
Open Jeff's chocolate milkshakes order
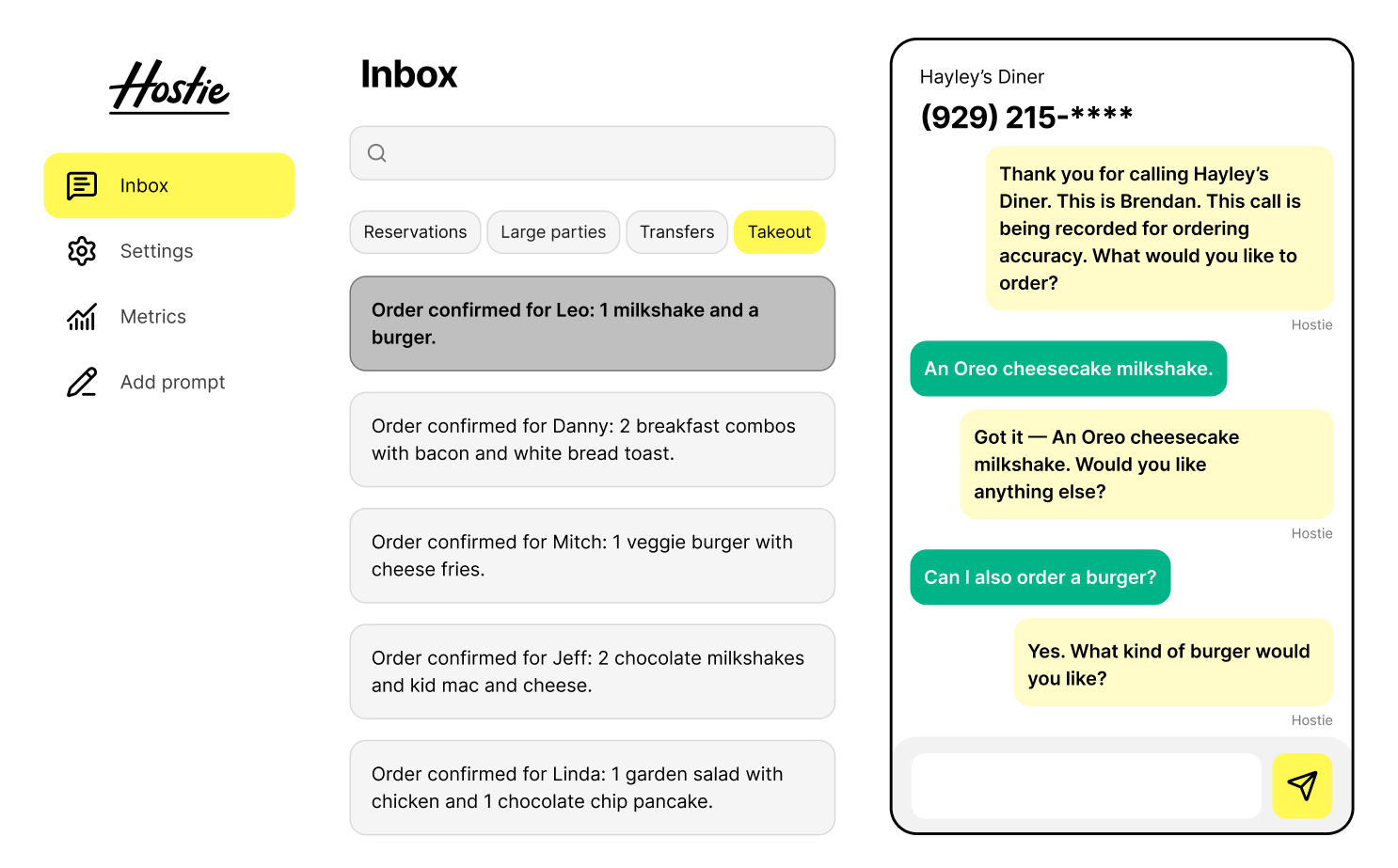[x=593, y=671]
